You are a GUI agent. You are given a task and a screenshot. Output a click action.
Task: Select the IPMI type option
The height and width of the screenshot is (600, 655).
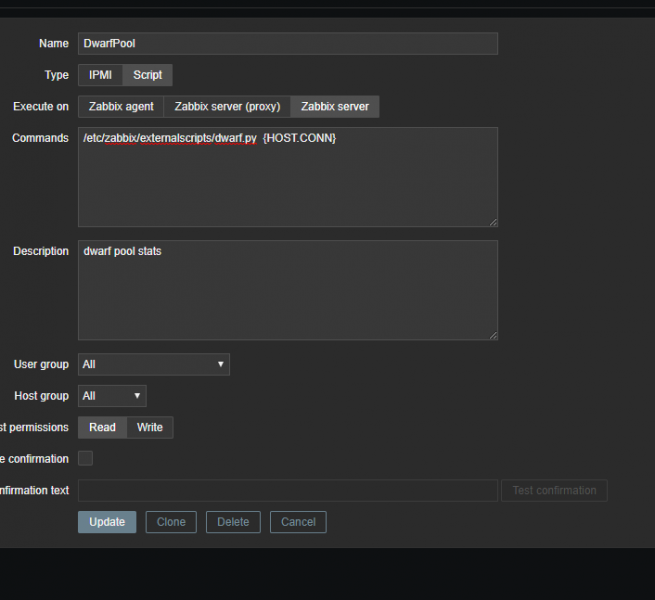[x=100, y=75]
